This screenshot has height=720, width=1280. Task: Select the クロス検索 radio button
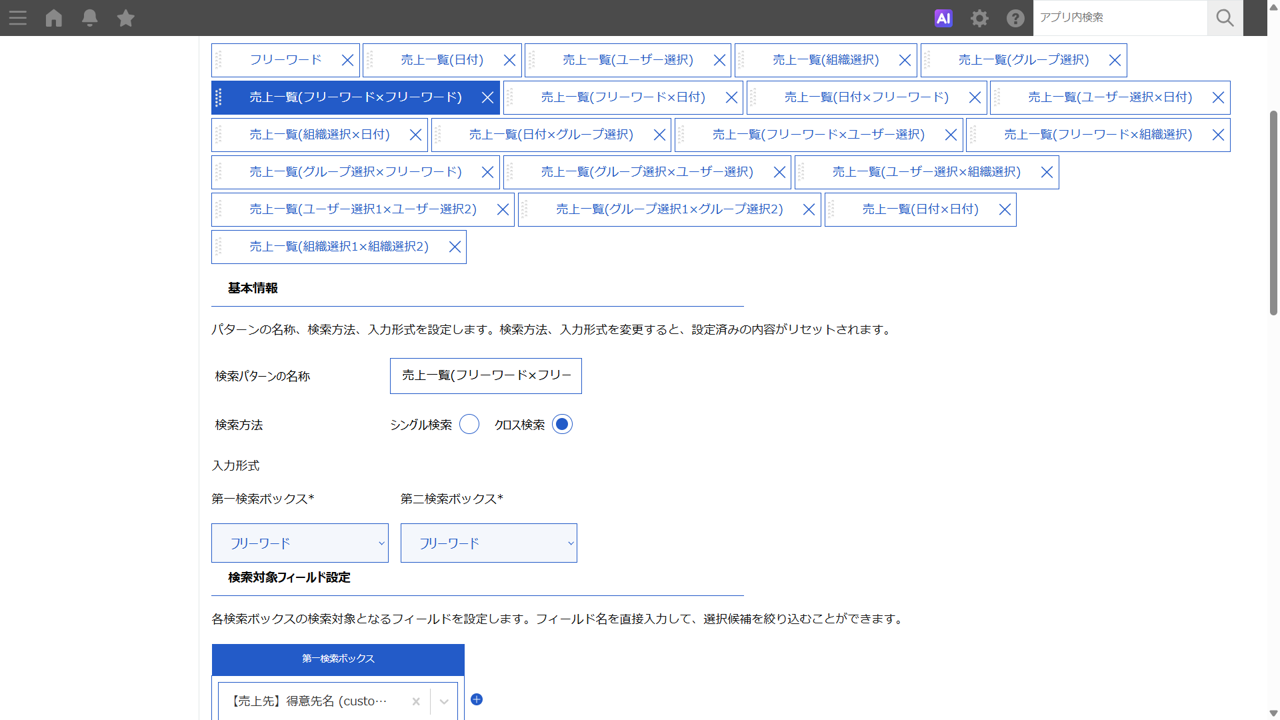pos(561,424)
